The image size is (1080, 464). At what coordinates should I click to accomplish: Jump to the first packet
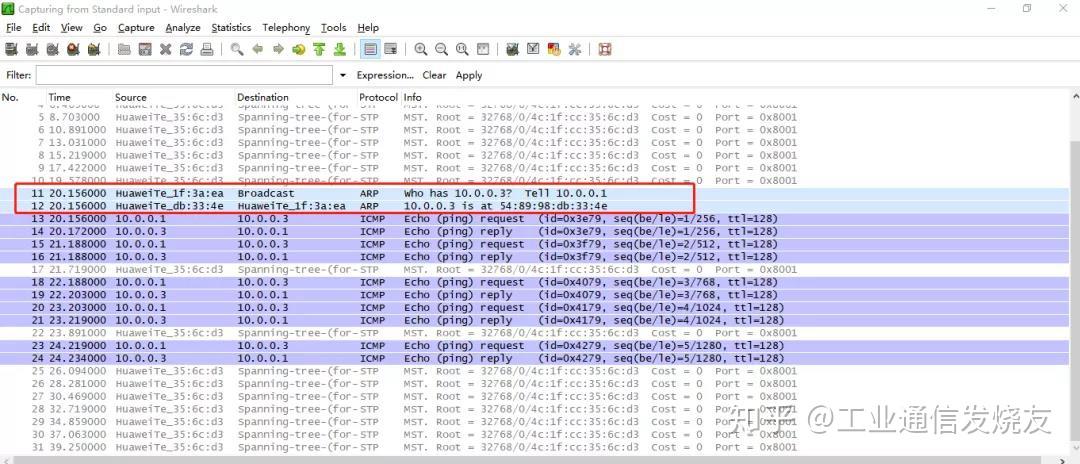pyautogui.click(x=319, y=50)
